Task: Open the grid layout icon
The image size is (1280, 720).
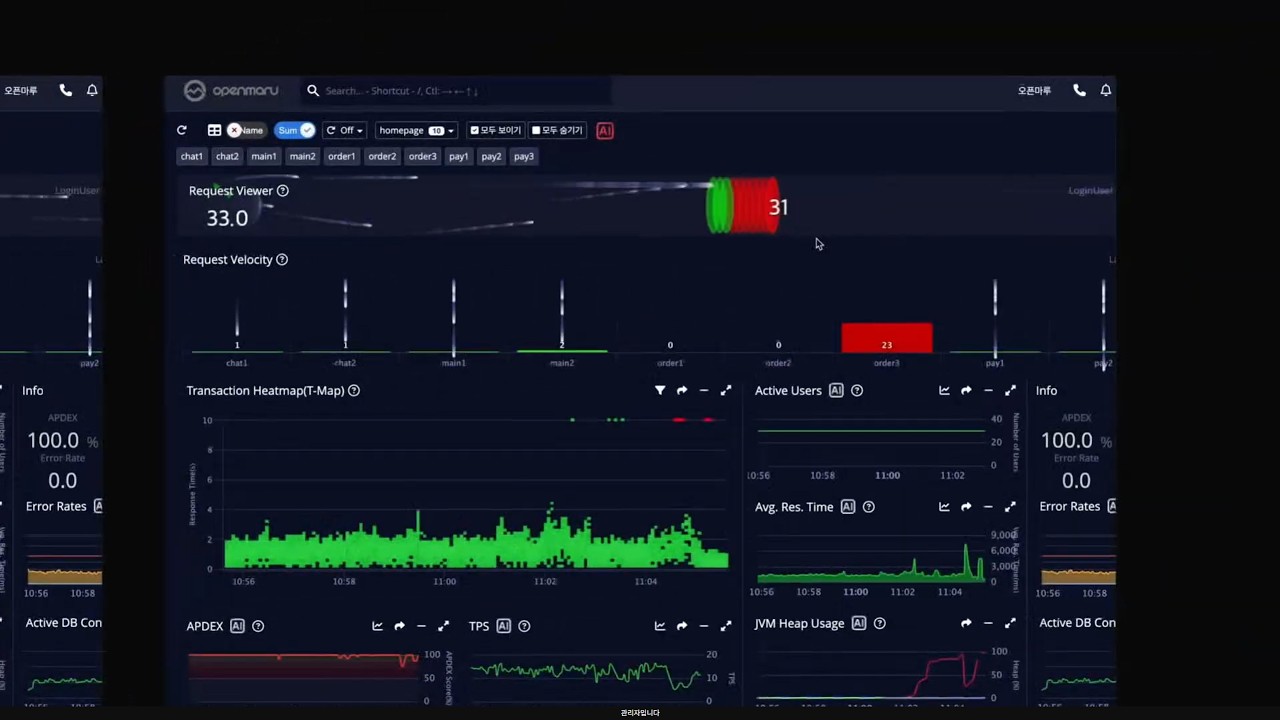Action: (214, 130)
